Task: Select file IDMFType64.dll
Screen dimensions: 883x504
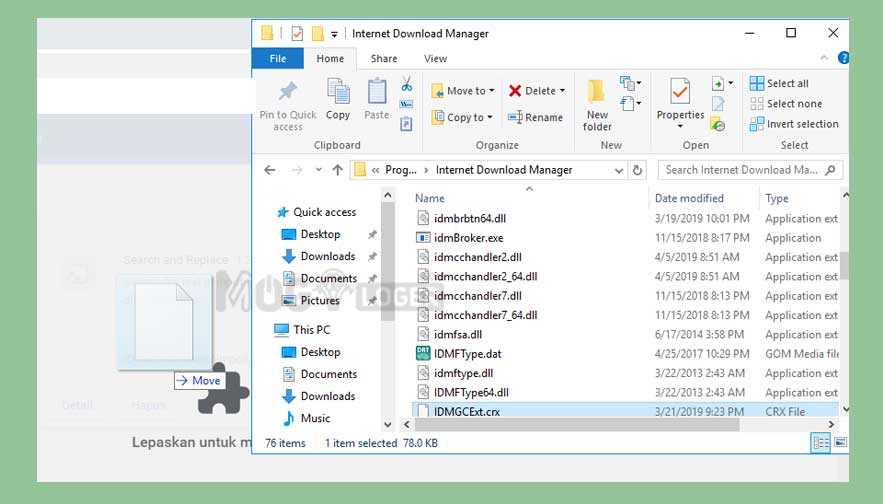Action: (x=471, y=392)
